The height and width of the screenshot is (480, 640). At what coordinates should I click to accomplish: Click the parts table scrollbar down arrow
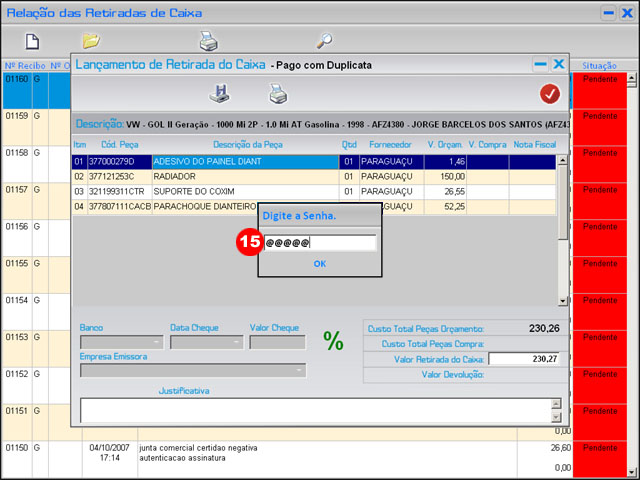coord(562,300)
